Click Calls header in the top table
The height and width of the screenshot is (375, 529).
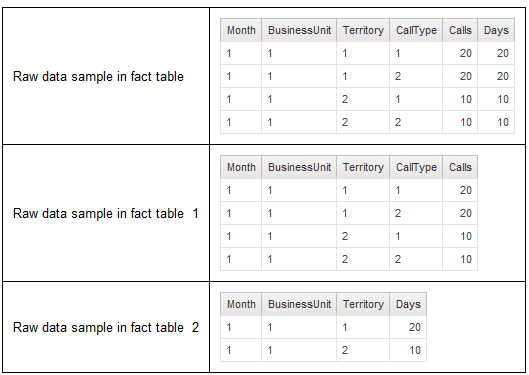[460, 30]
